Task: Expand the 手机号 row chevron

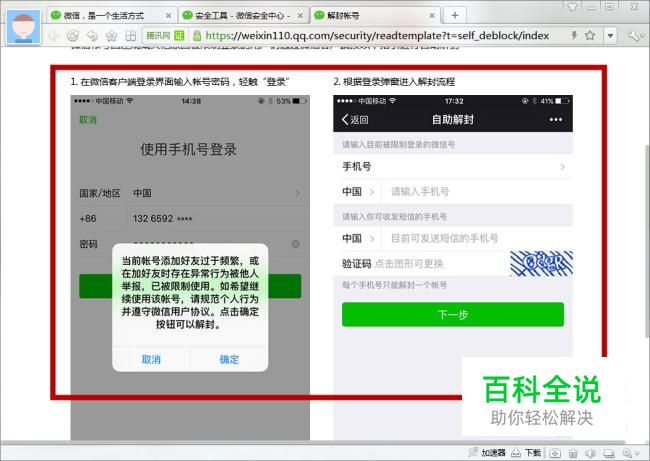Action: (x=563, y=167)
